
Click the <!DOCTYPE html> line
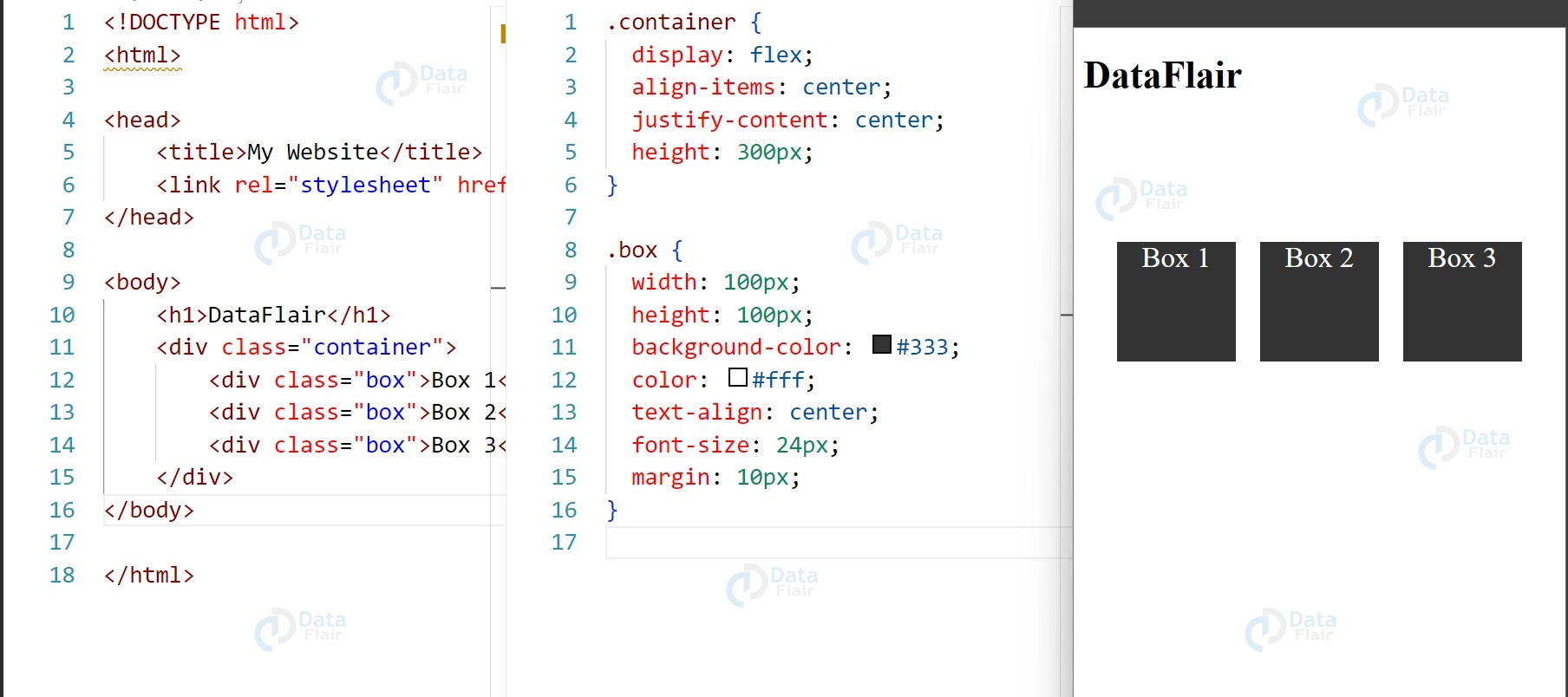click(201, 22)
